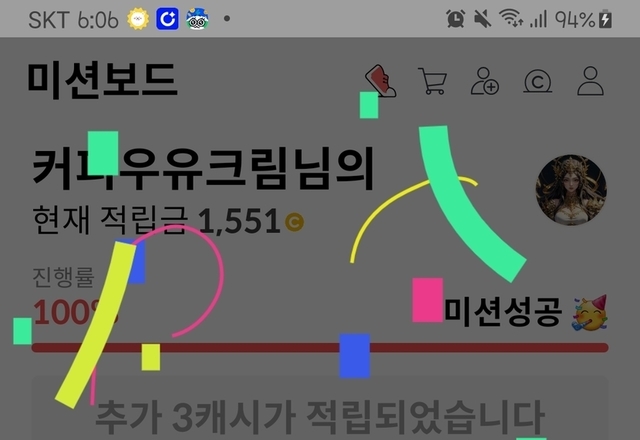Open the shopping cart icon
Image resolution: width=640 pixels, height=440 pixels.
coord(433,81)
